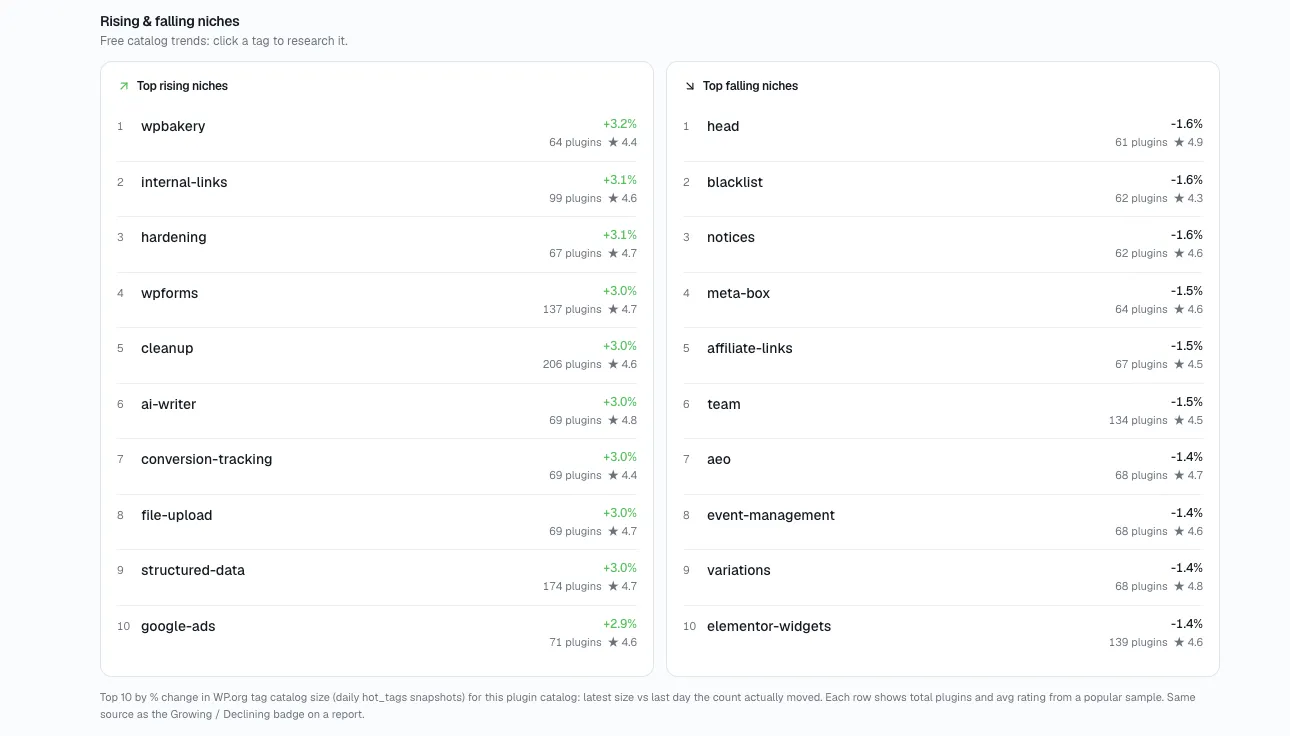Research the ai-writer tag
This screenshot has width=1290, height=736.
[x=169, y=404]
